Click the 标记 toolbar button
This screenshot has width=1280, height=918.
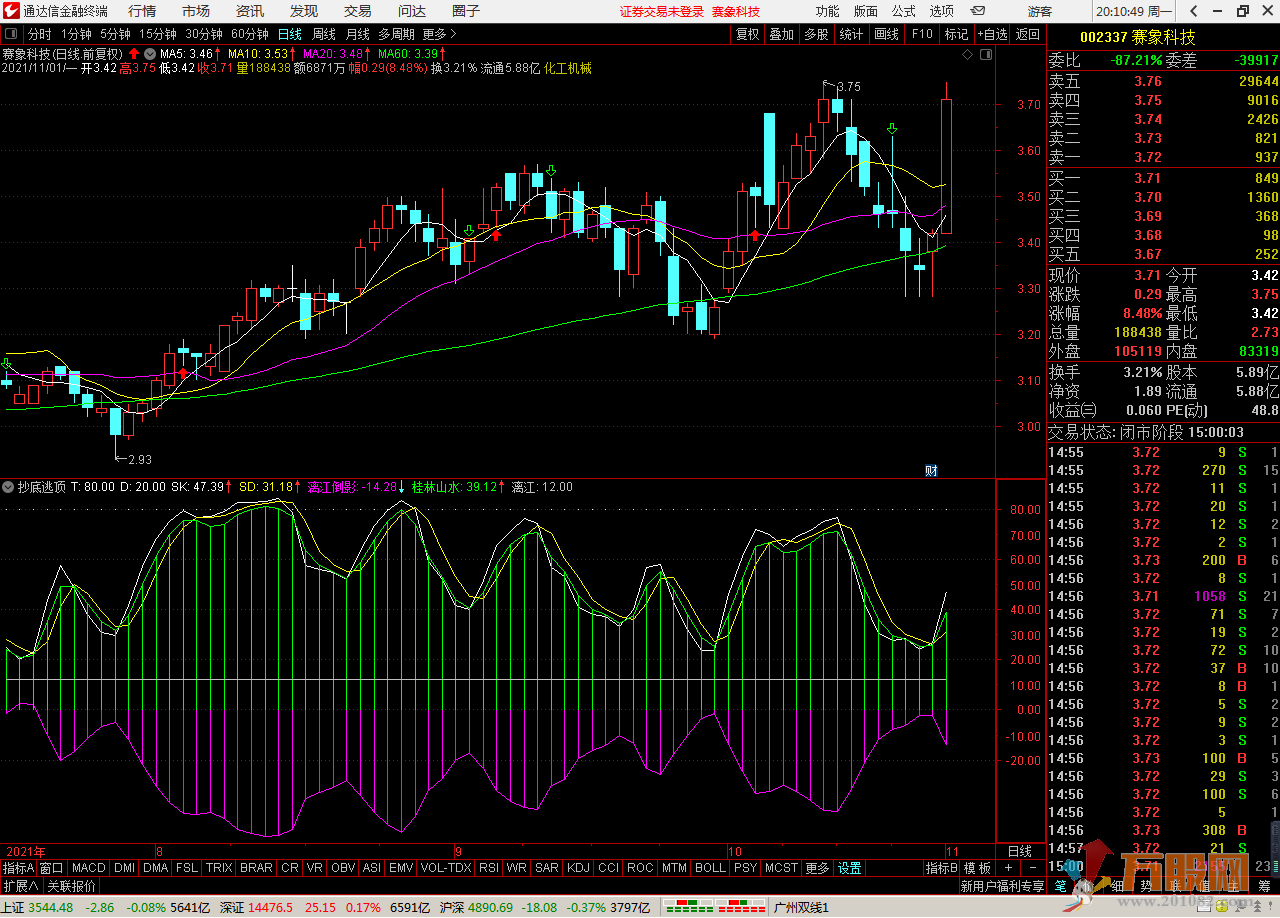[957, 34]
